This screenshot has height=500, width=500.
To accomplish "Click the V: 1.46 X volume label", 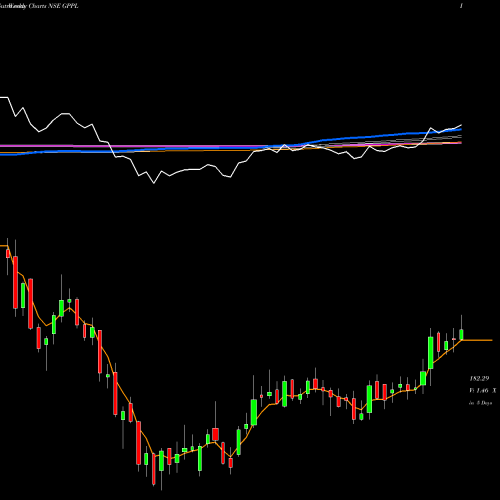I will point(483,390).
